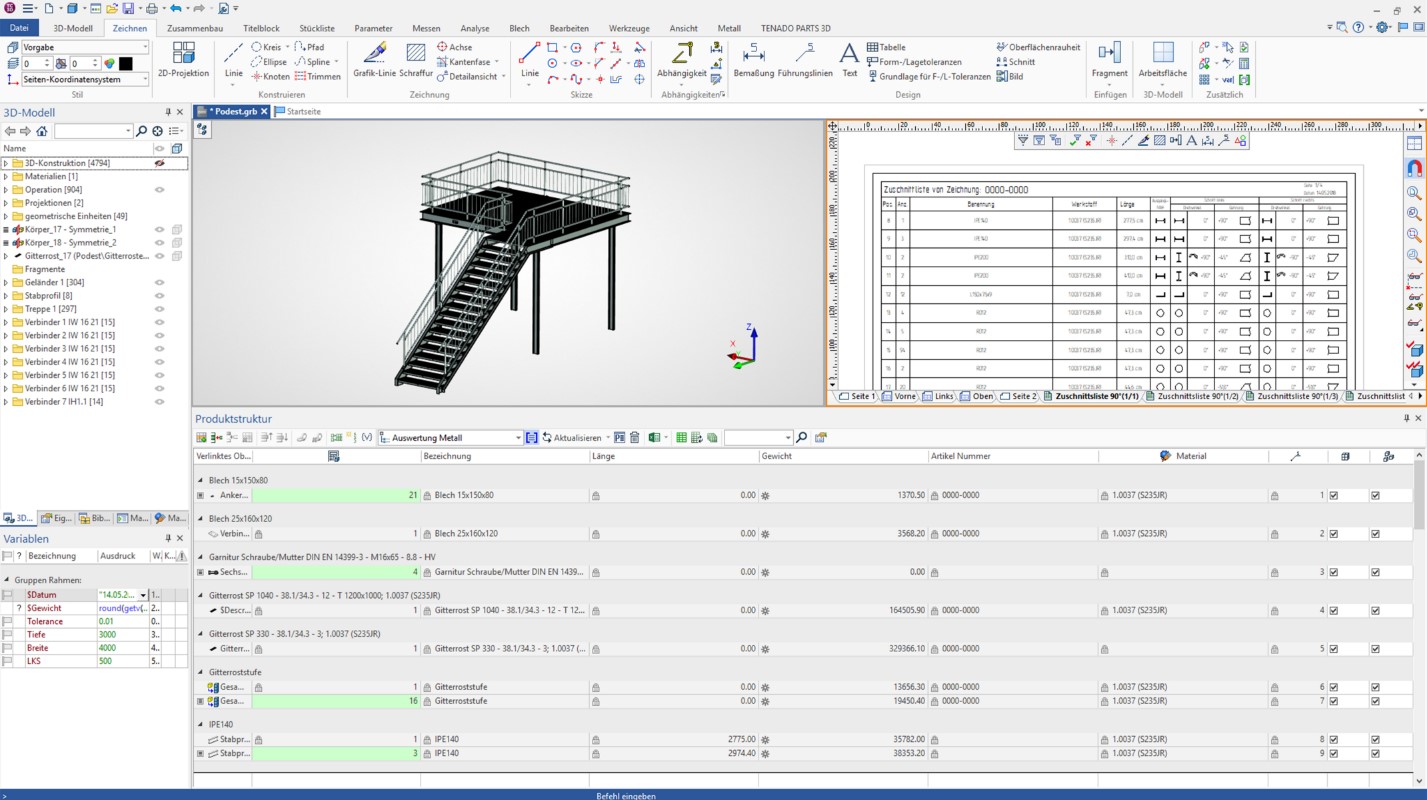Open the $Datum value dropdown

click(x=143, y=595)
